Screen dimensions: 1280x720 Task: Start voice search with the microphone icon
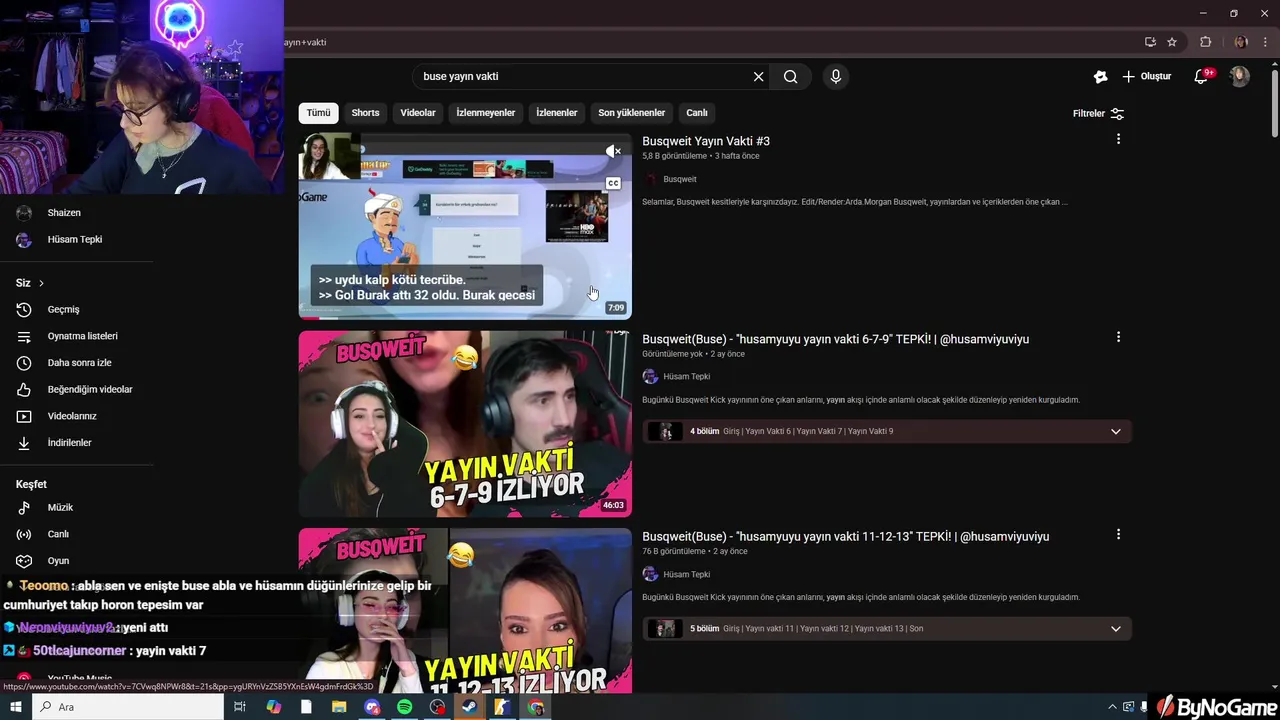tap(836, 77)
